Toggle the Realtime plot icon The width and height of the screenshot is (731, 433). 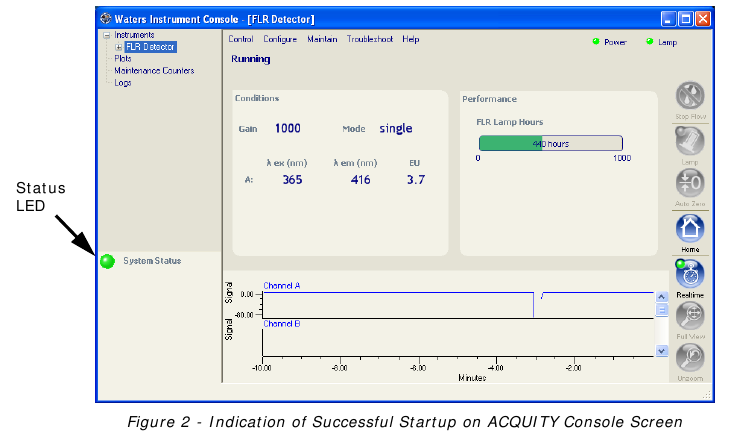pyautogui.click(x=690, y=274)
